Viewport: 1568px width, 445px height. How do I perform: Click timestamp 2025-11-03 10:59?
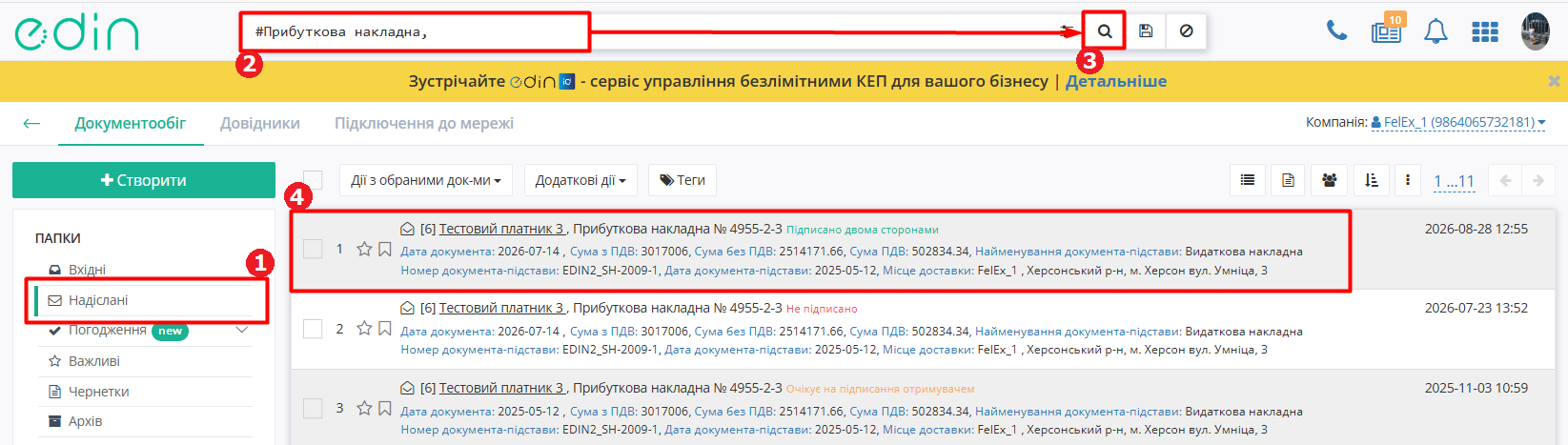coord(1476,388)
